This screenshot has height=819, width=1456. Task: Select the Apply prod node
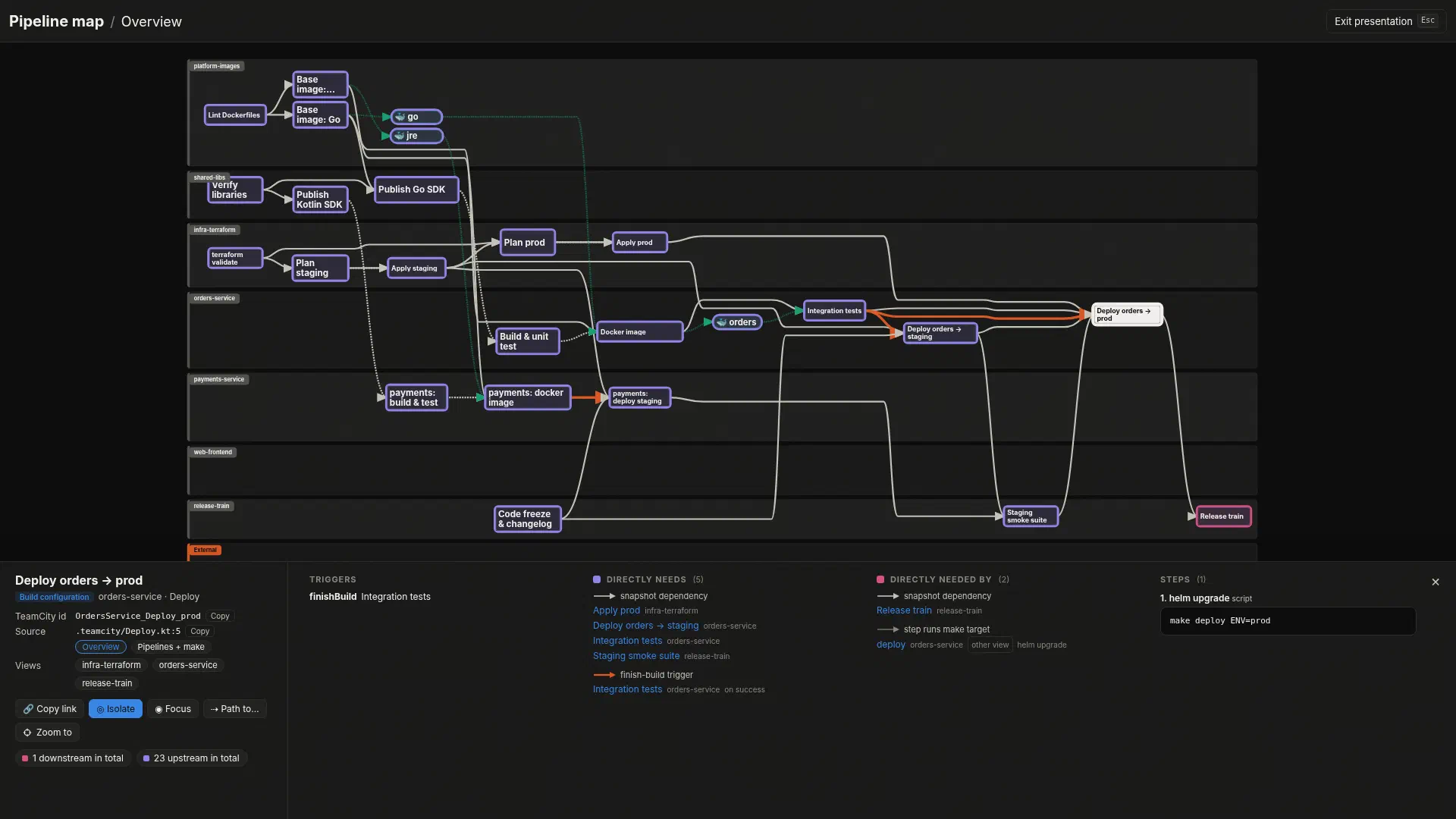639,243
